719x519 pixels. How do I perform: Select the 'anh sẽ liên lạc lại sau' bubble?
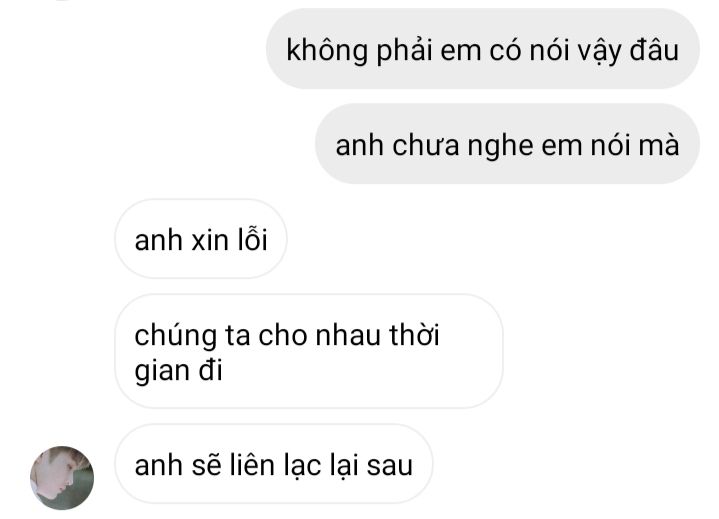click(274, 464)
